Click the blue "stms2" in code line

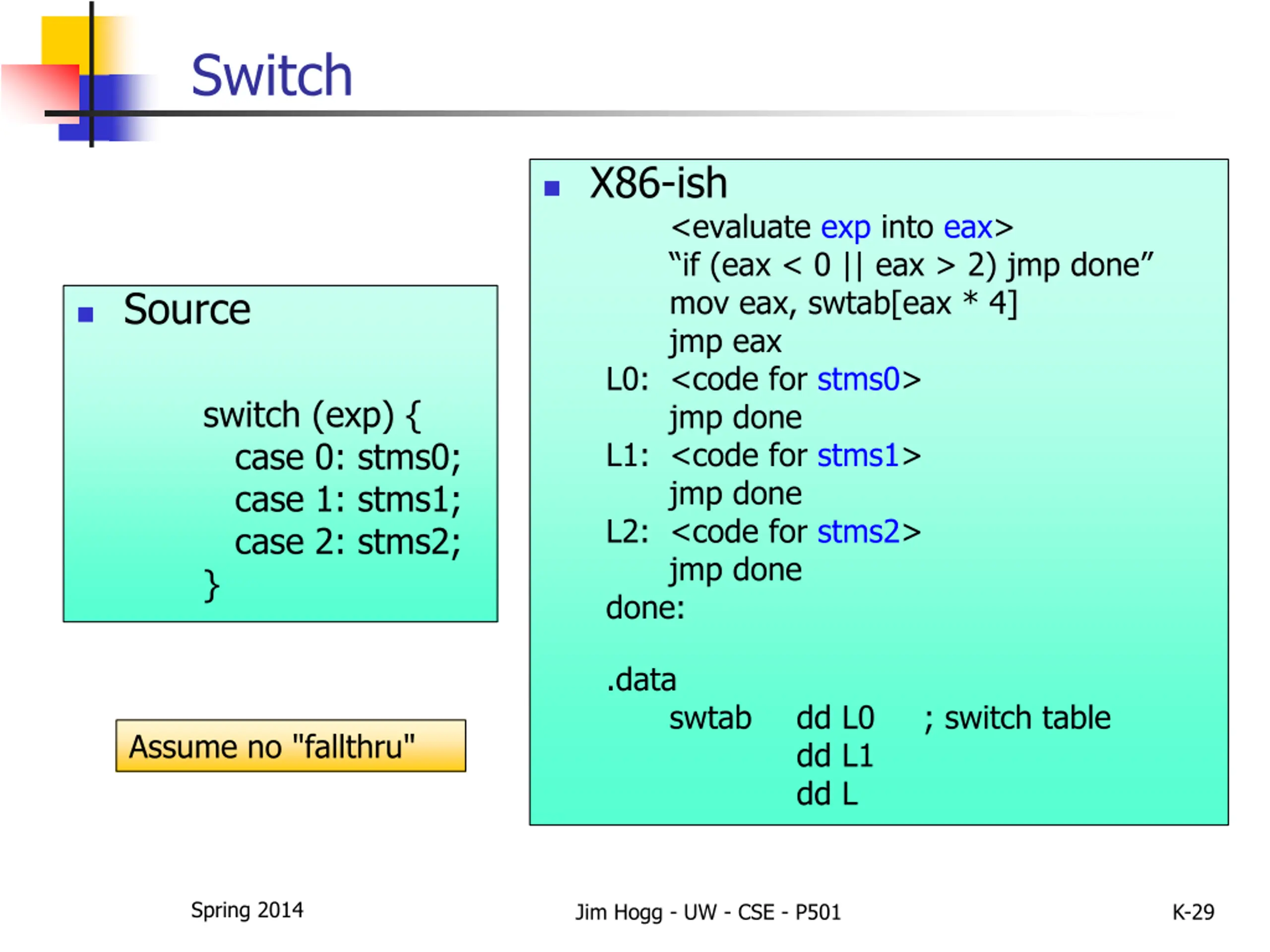point(858,533)
